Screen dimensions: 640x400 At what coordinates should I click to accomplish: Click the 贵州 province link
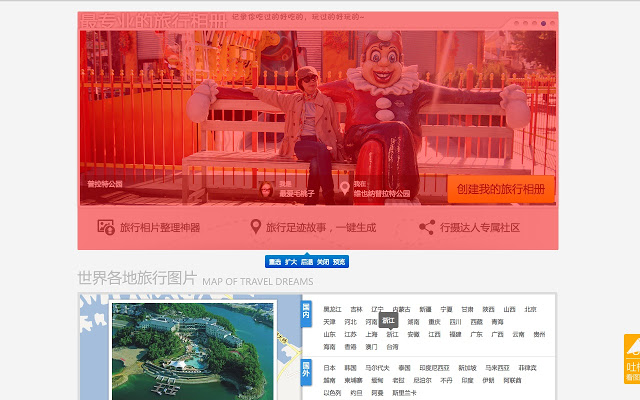pyautogui.click(x=539, y=334)
